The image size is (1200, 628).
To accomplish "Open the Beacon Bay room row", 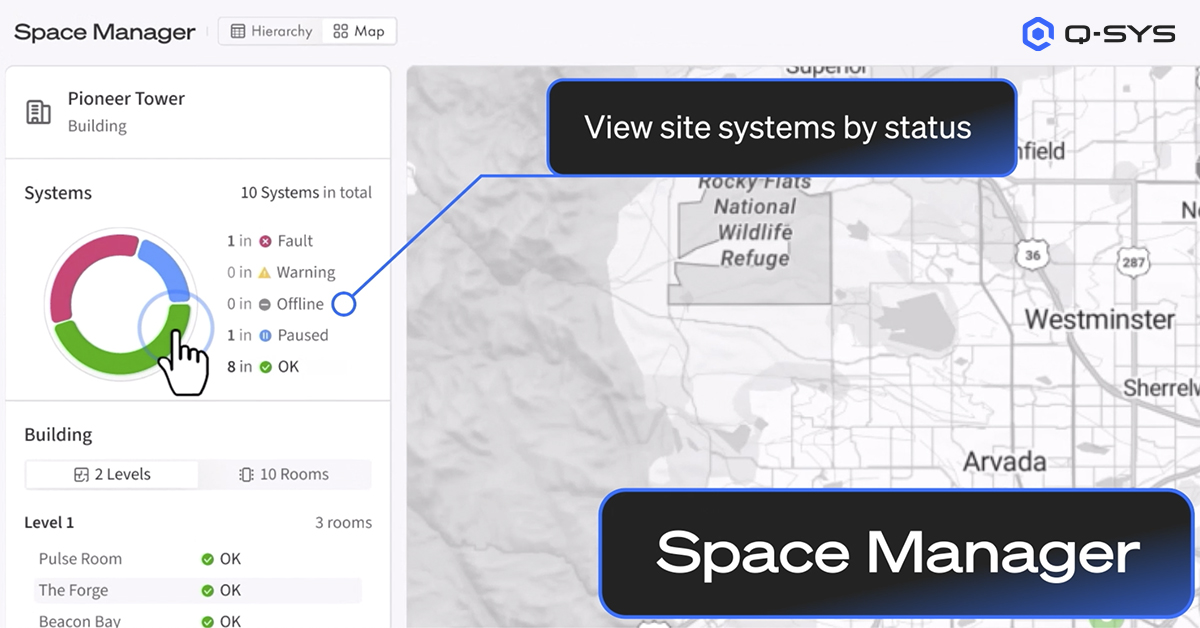I will pyautogui.click(x=198, y=621).
